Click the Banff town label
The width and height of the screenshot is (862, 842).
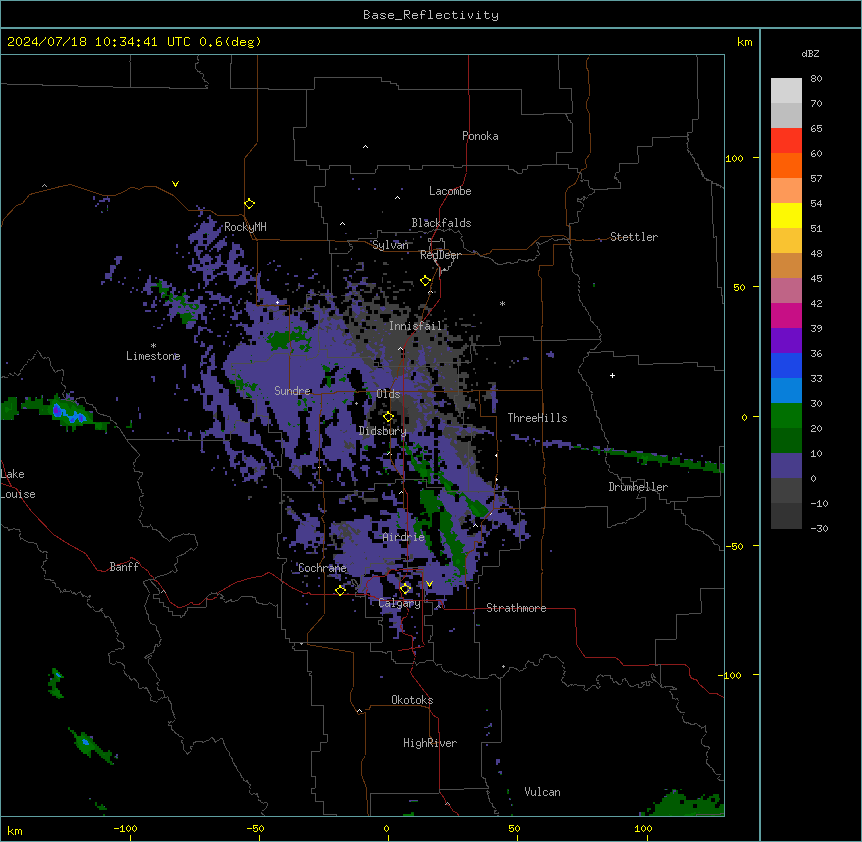[124, 567]
